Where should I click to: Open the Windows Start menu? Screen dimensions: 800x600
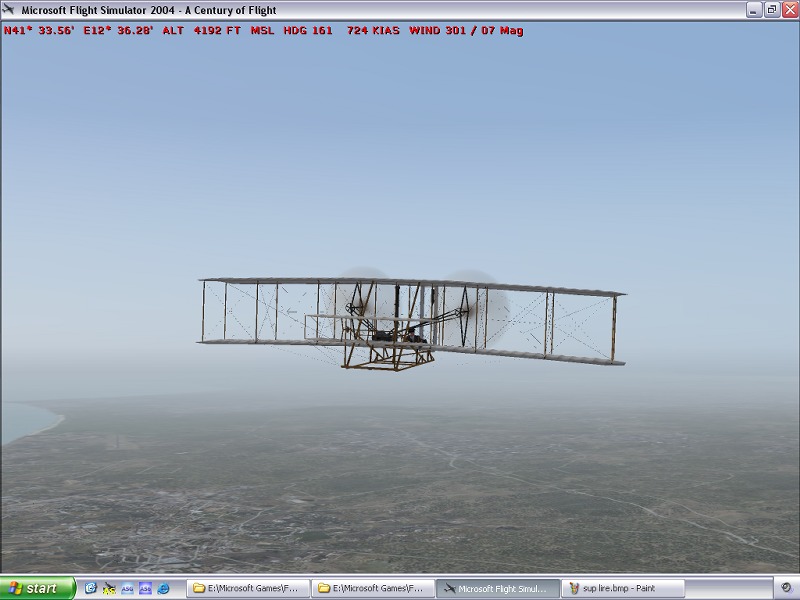pos(38,588)
